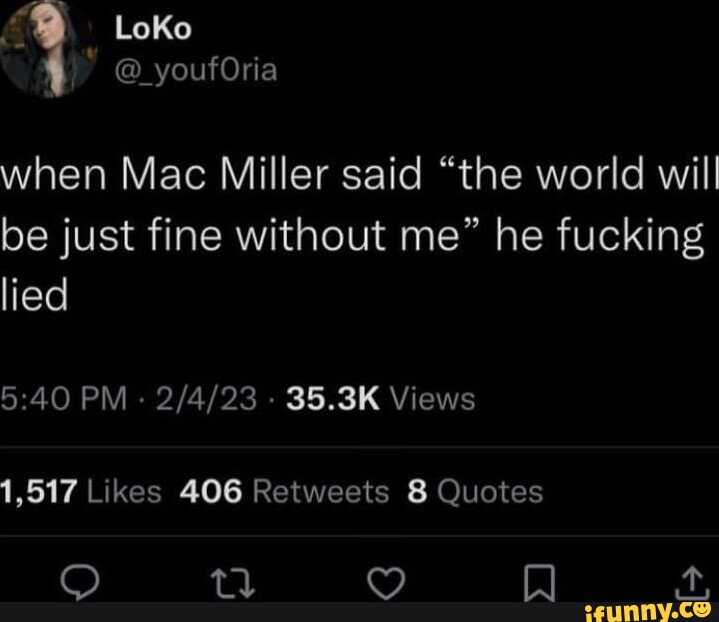The width and height of the screenshot is (719, 622).
Task: Click the 2/4/23 date
Action: [206, 398]
